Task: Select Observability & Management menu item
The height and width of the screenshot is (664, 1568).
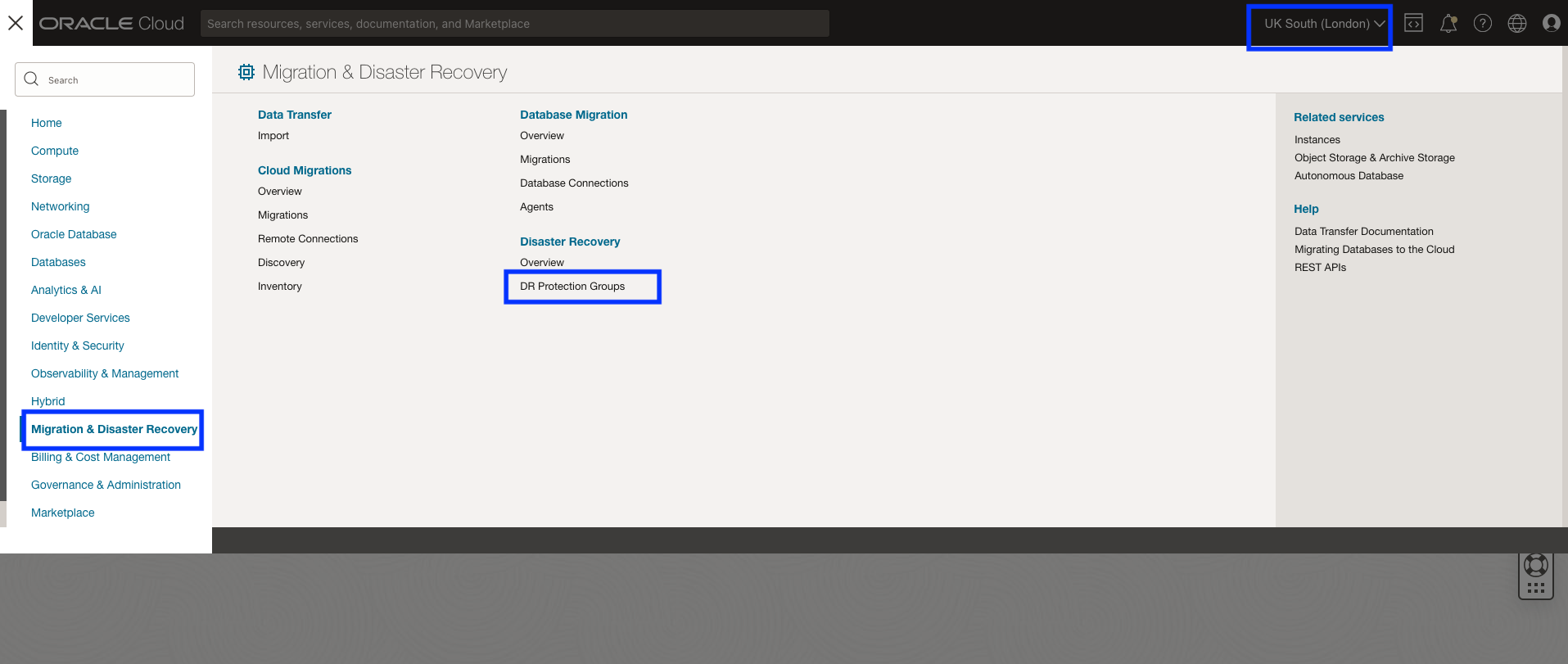Action: (x=105, y=373)
